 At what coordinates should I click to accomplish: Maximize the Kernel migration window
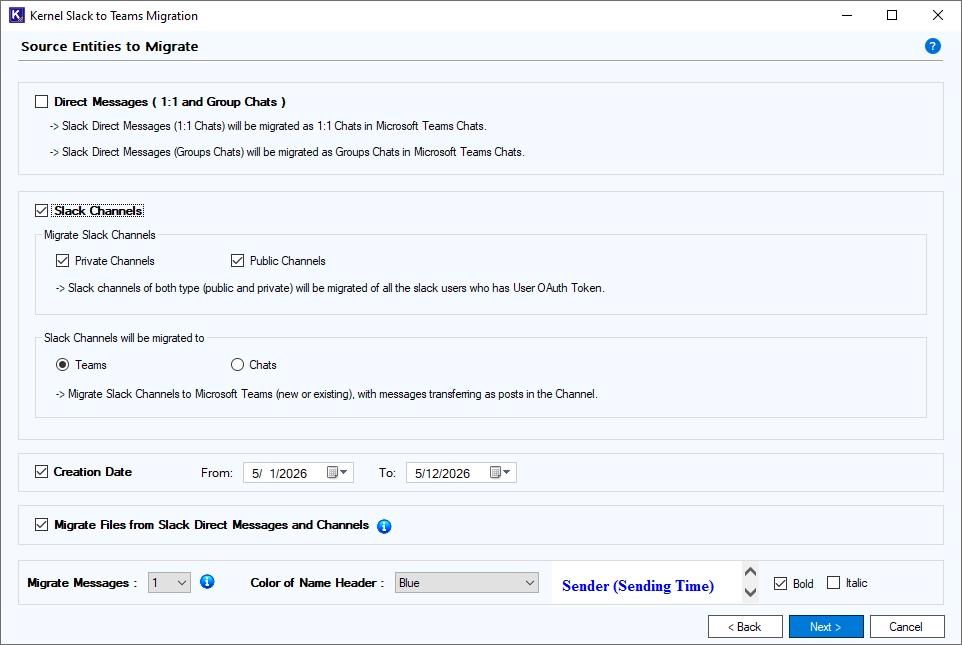(892, 15)
